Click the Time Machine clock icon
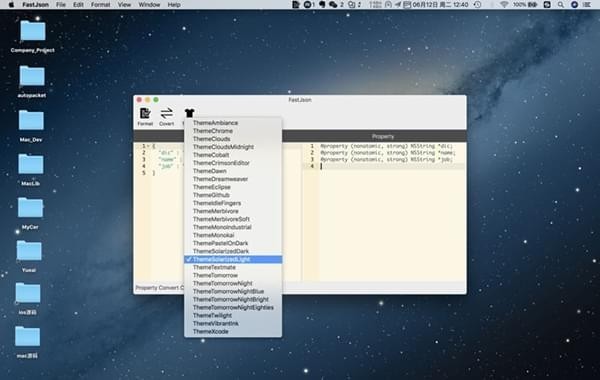Viewport: 600px width, 380px height. (x=478, y=5)
